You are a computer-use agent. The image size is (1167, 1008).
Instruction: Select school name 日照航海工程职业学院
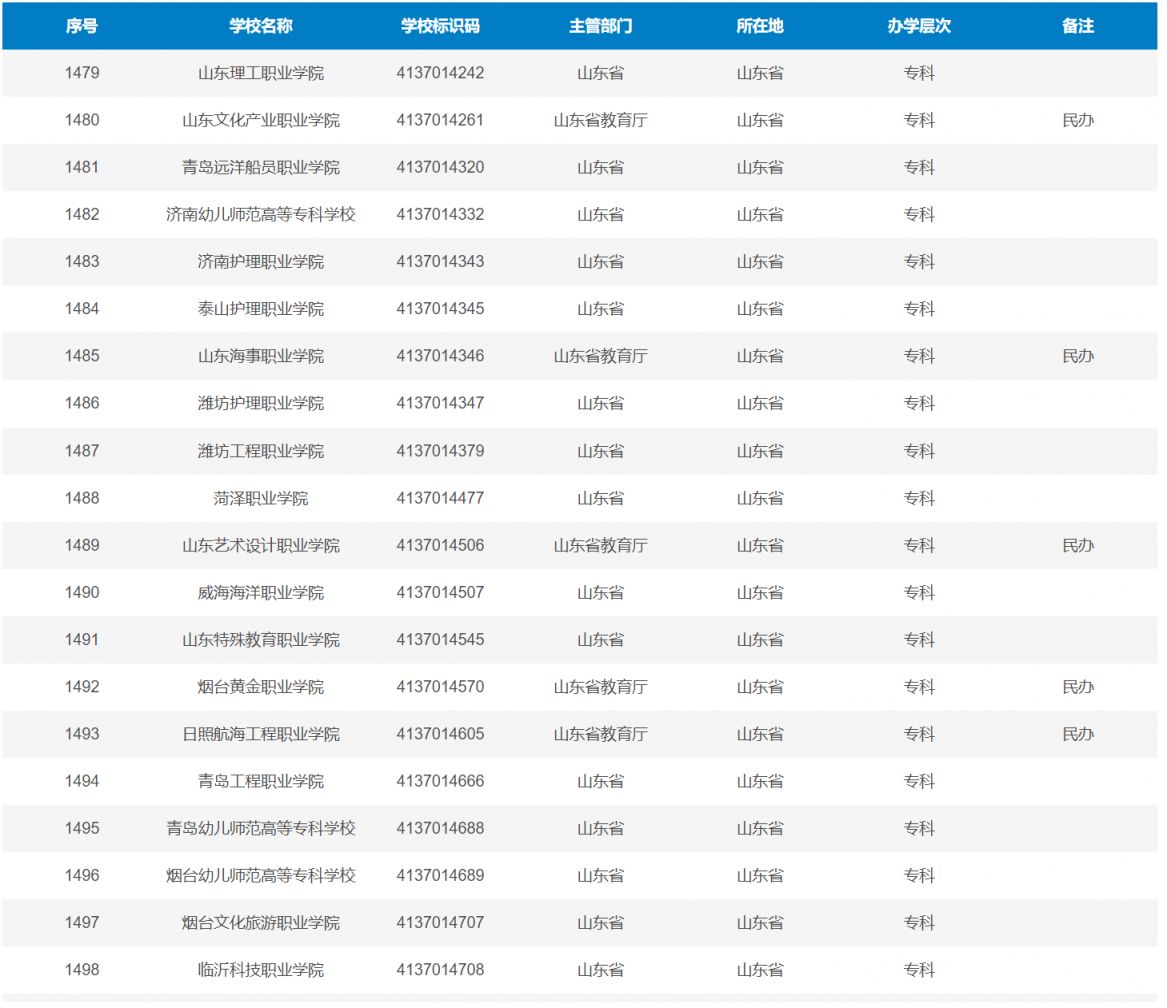click(260, 734)
